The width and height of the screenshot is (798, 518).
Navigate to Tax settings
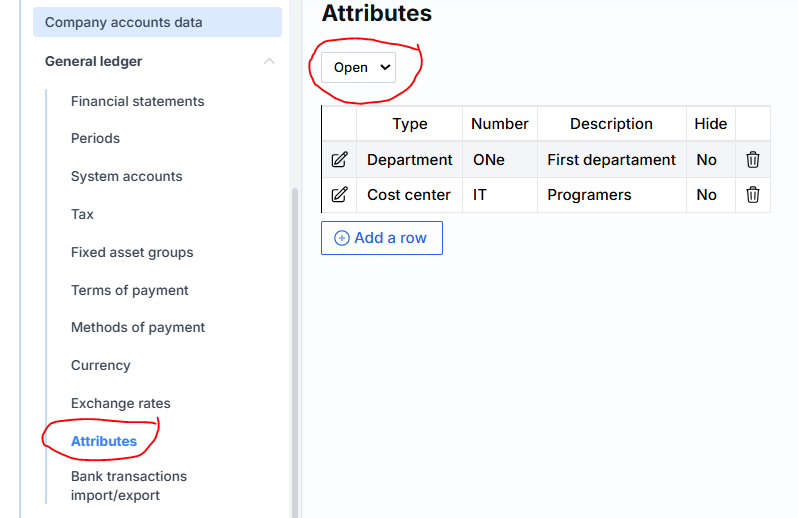click(x=82, y=214)
